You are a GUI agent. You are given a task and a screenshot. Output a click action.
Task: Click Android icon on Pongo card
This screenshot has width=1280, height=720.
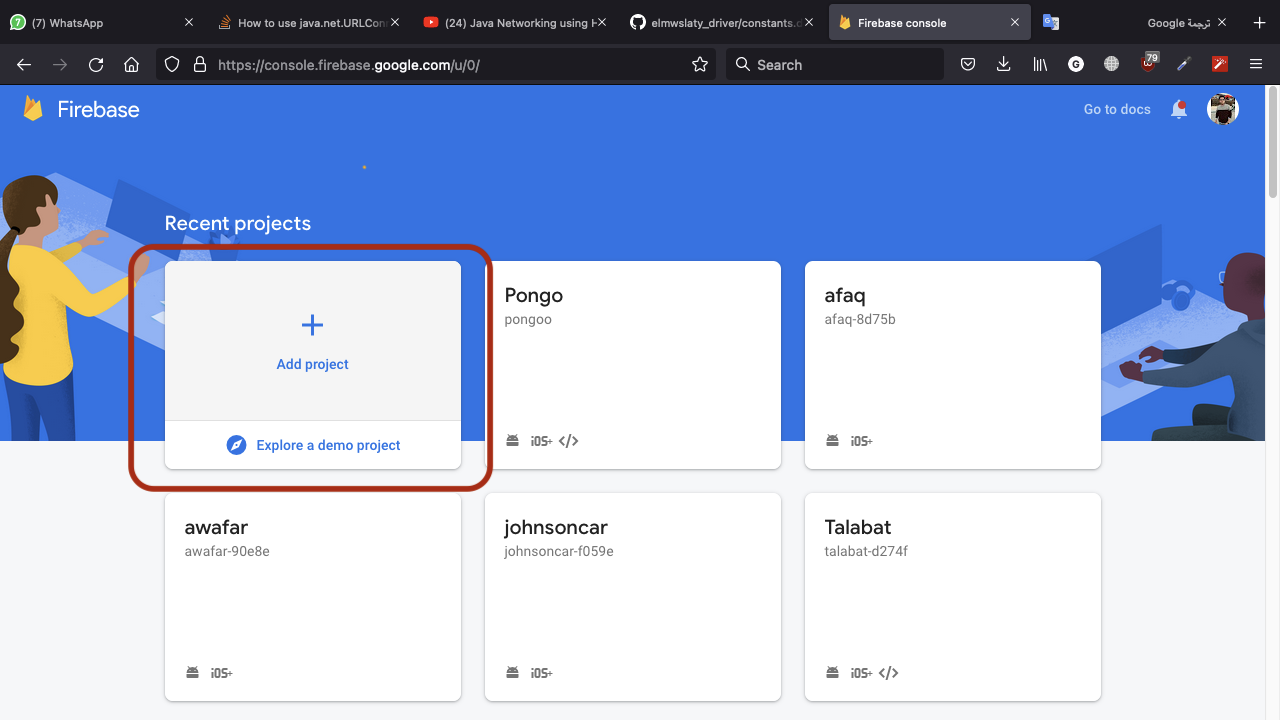513,441
